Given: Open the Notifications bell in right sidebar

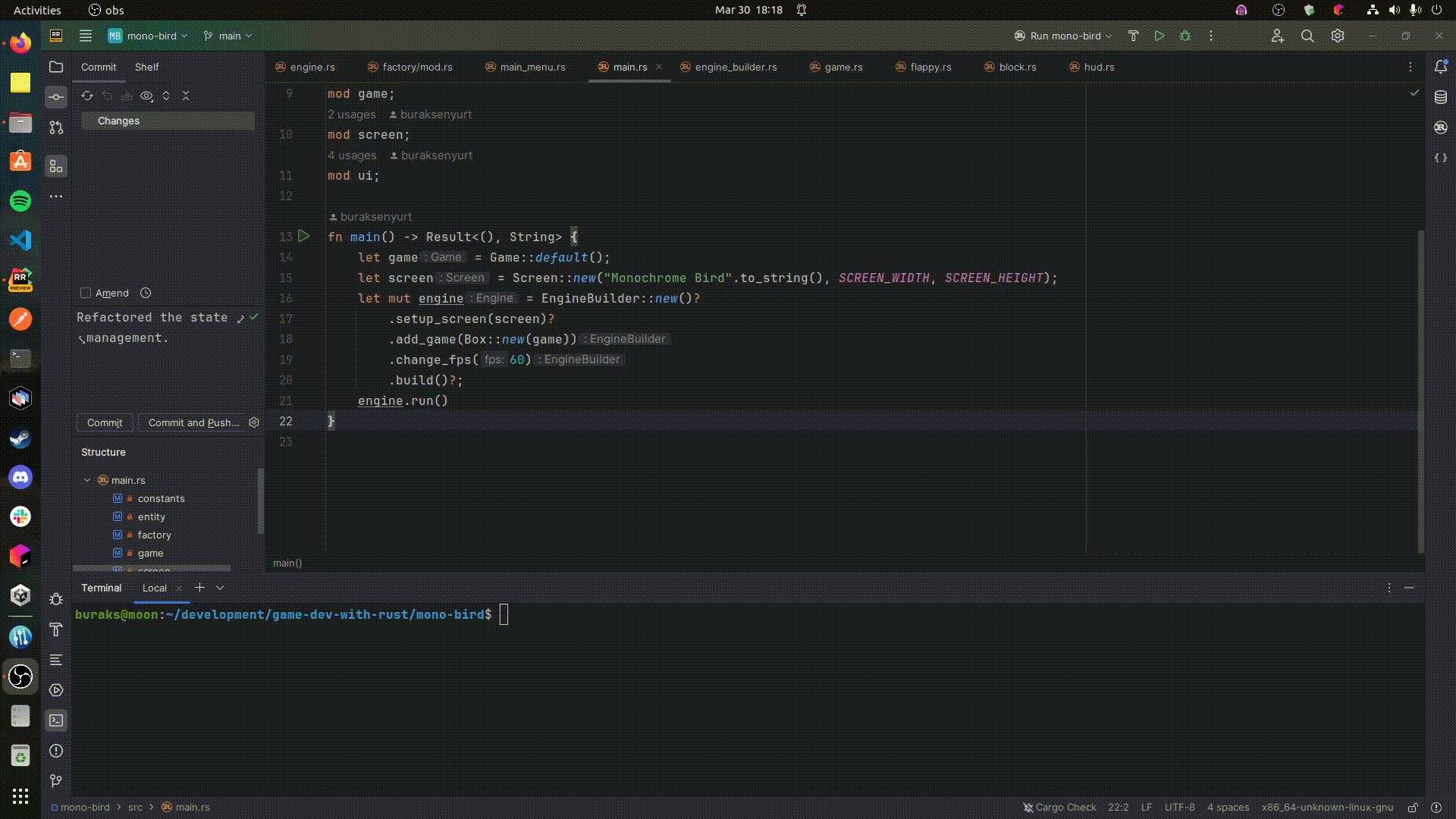Looking at the screenshot, I should (1440, 67).
